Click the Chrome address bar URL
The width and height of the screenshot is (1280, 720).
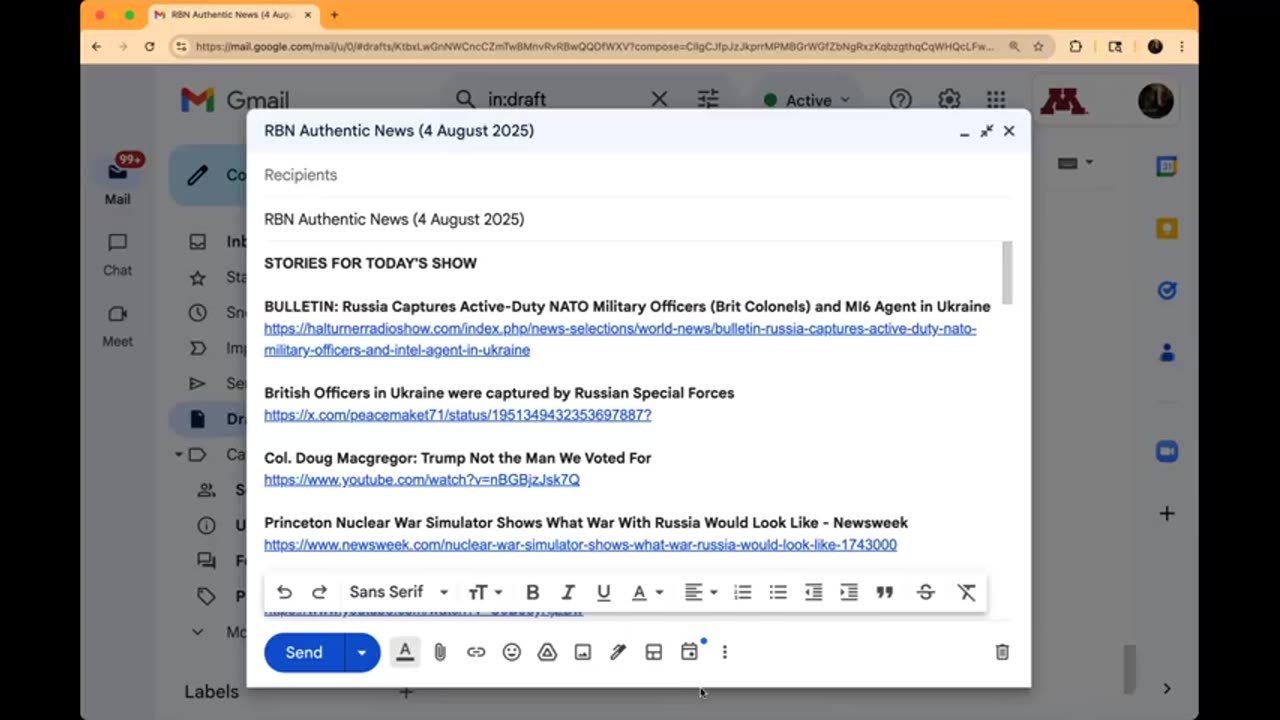click(595, 46)
